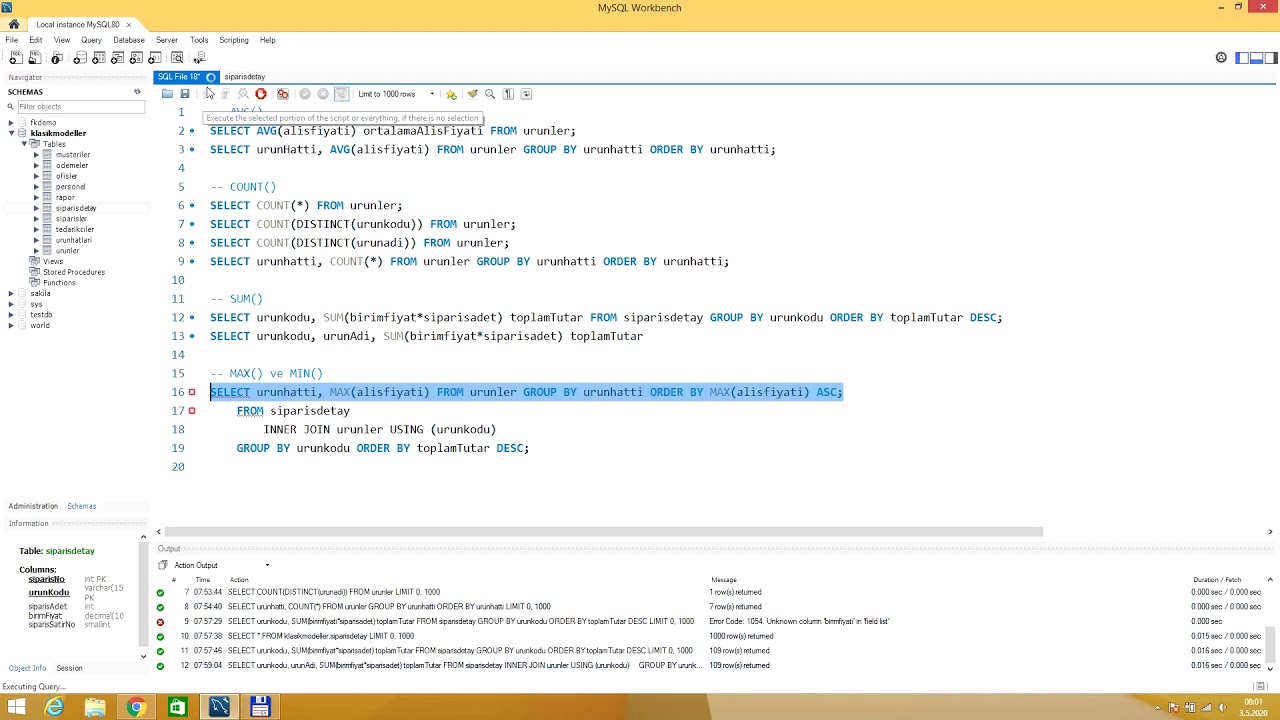Open Workbench preferences gear icon
1280x720 pixels.
[1221, 58]
